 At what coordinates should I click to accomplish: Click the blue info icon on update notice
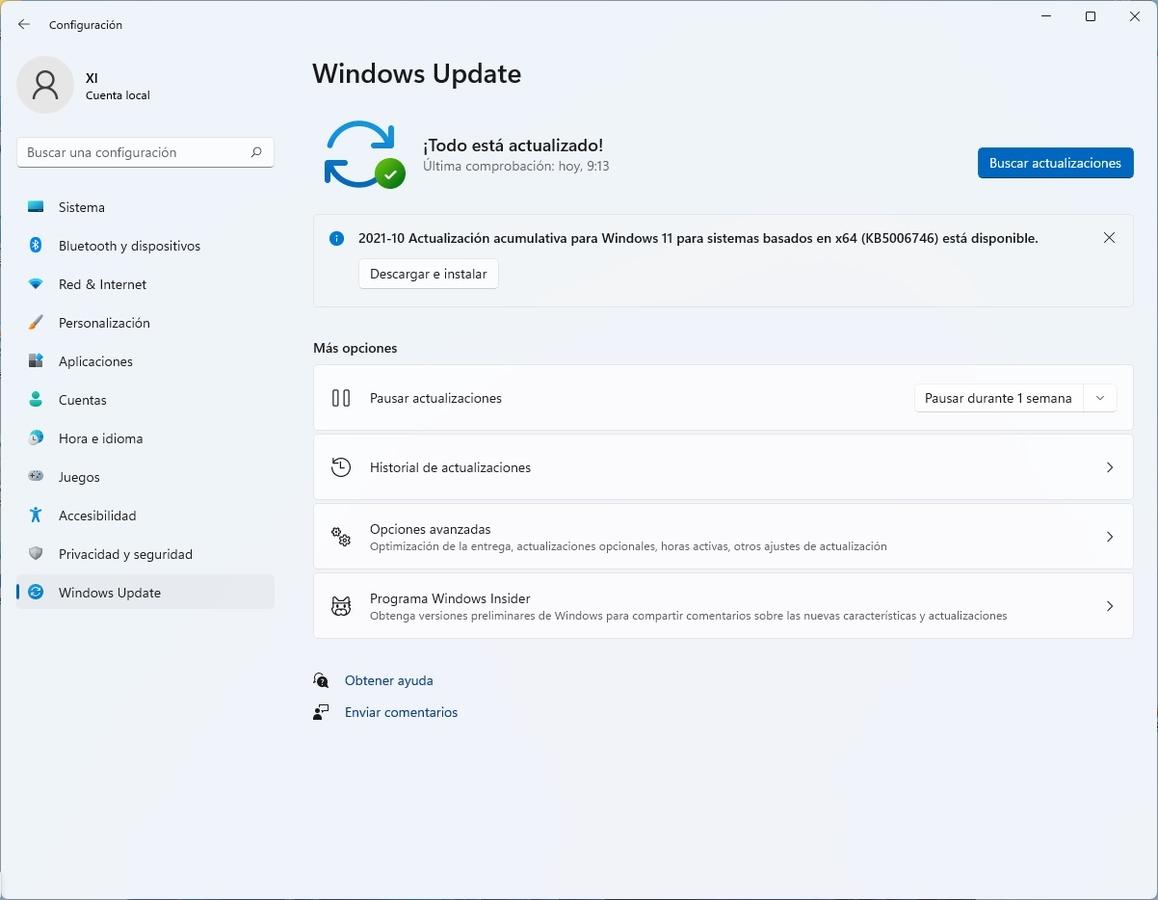pyautogui.click(x=336, y=238)
